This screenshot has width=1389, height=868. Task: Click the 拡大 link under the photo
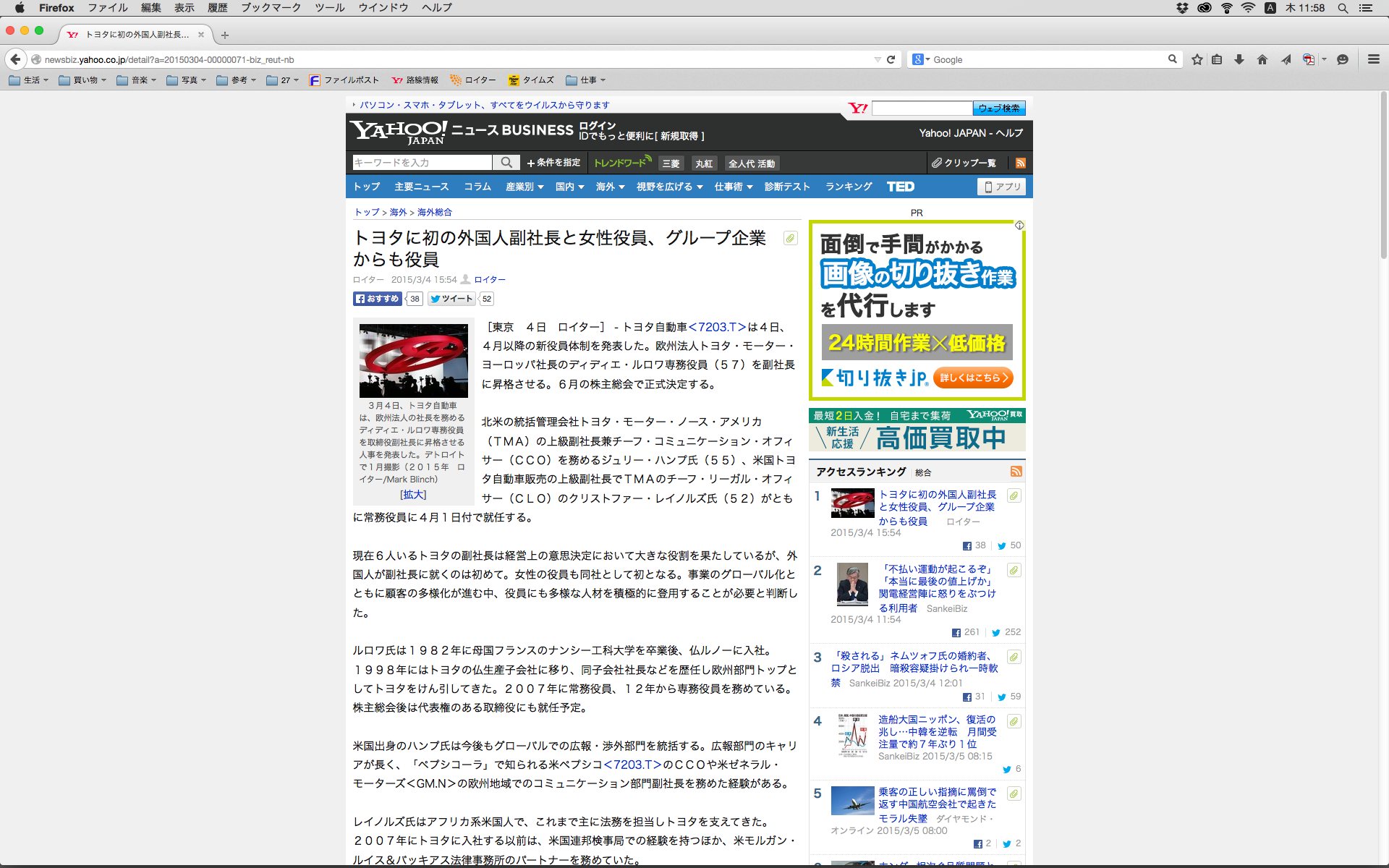point(413,495)
